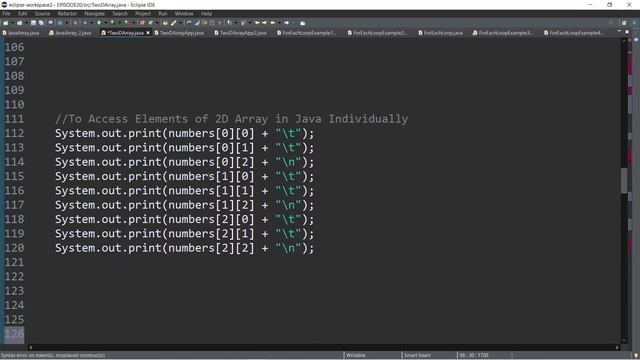Click the Save All icon

[x=41, y=23]
